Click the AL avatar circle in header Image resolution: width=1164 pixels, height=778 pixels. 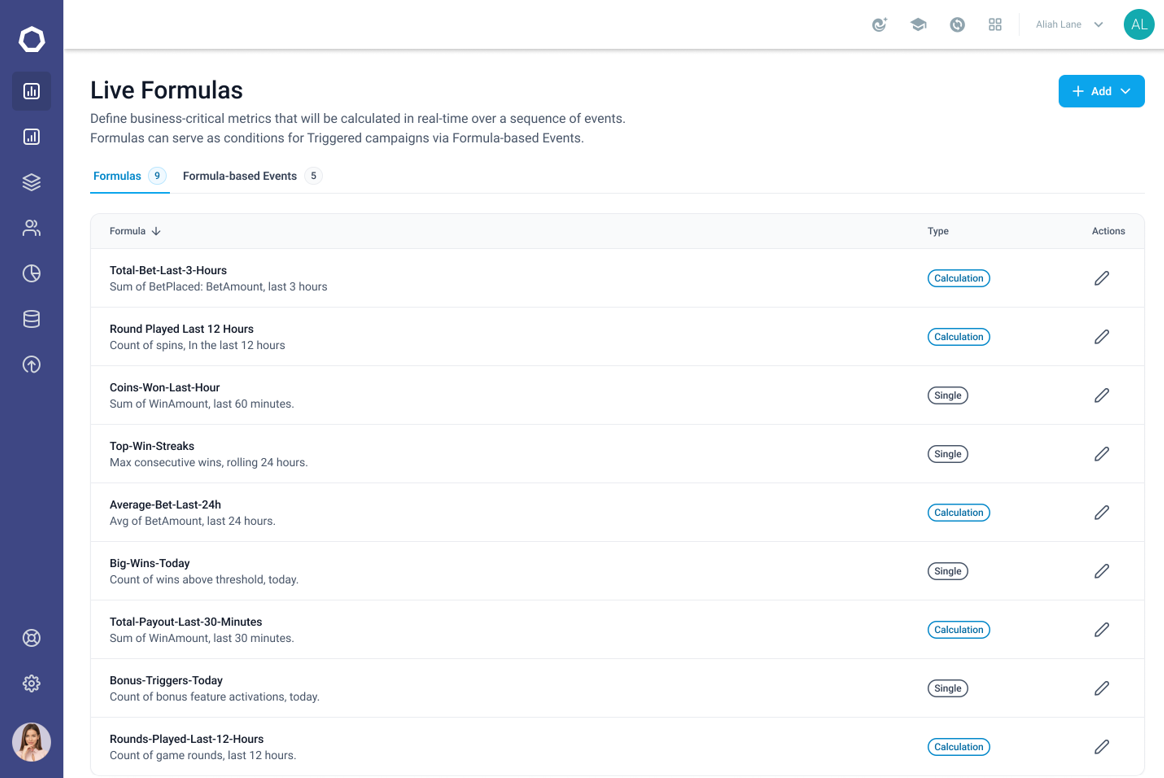[x=1139, y=24]
